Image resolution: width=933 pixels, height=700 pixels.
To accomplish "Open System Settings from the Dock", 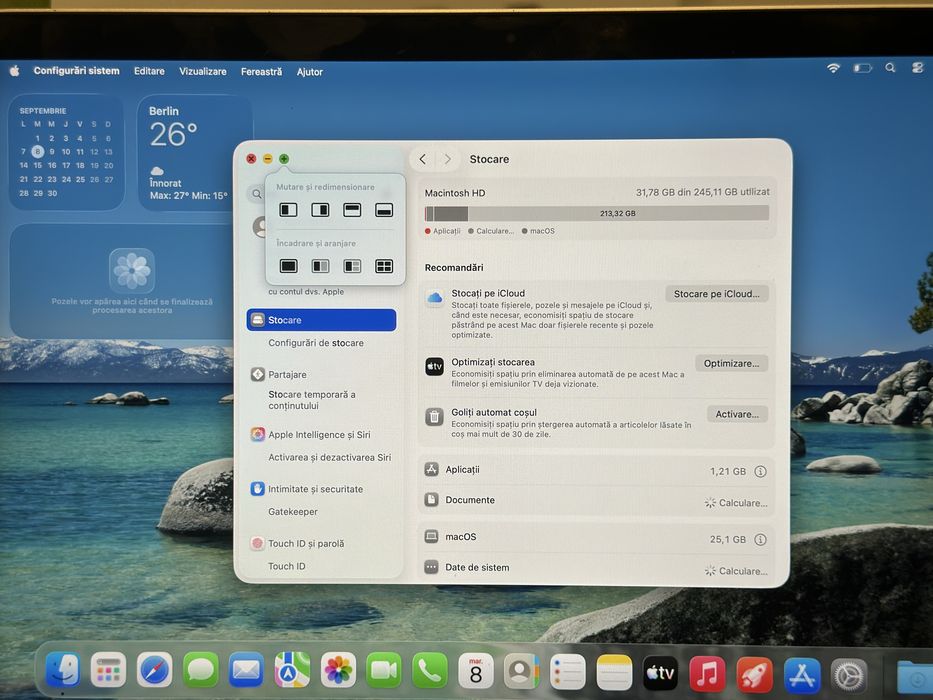I will [x=849, y=676].
